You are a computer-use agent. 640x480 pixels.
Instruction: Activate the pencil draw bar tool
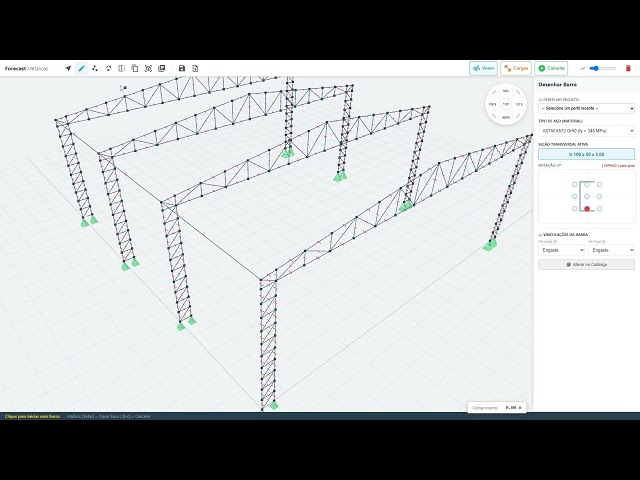click(x=82, y=68)
